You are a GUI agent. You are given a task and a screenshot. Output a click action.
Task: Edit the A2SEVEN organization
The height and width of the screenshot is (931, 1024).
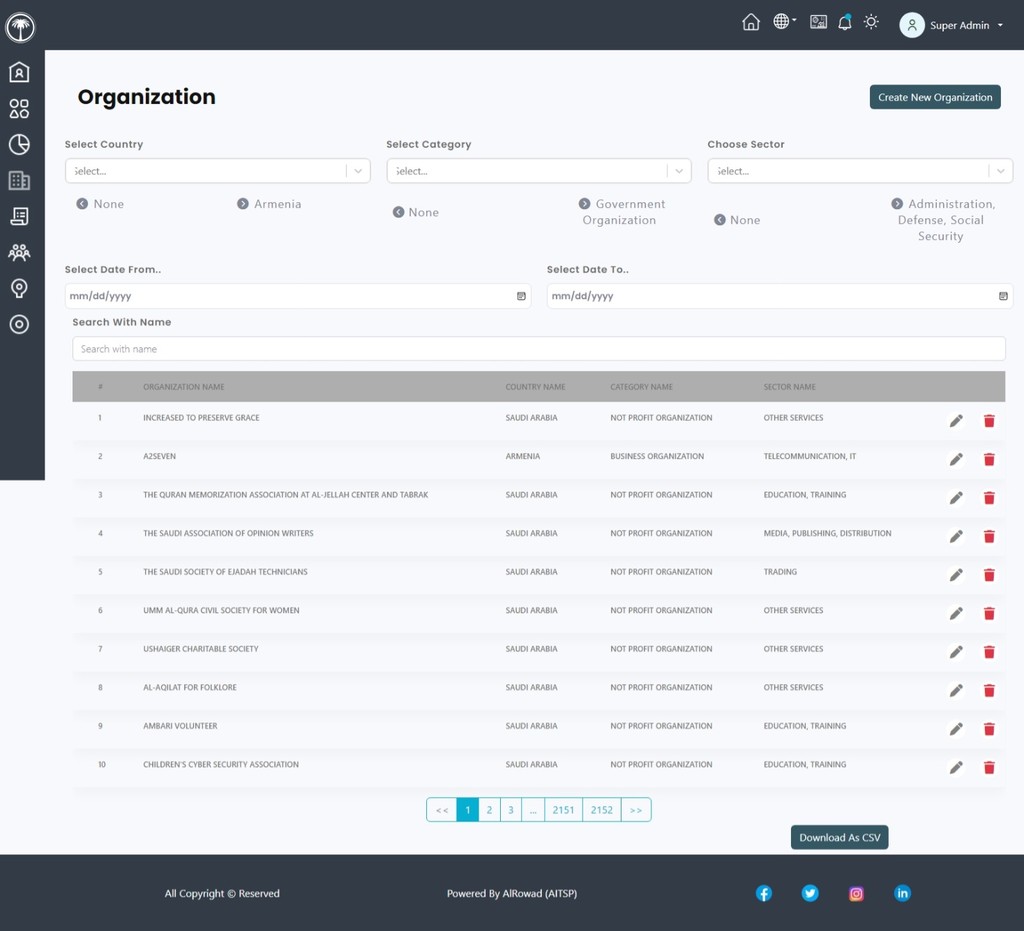tap(956, 460)
